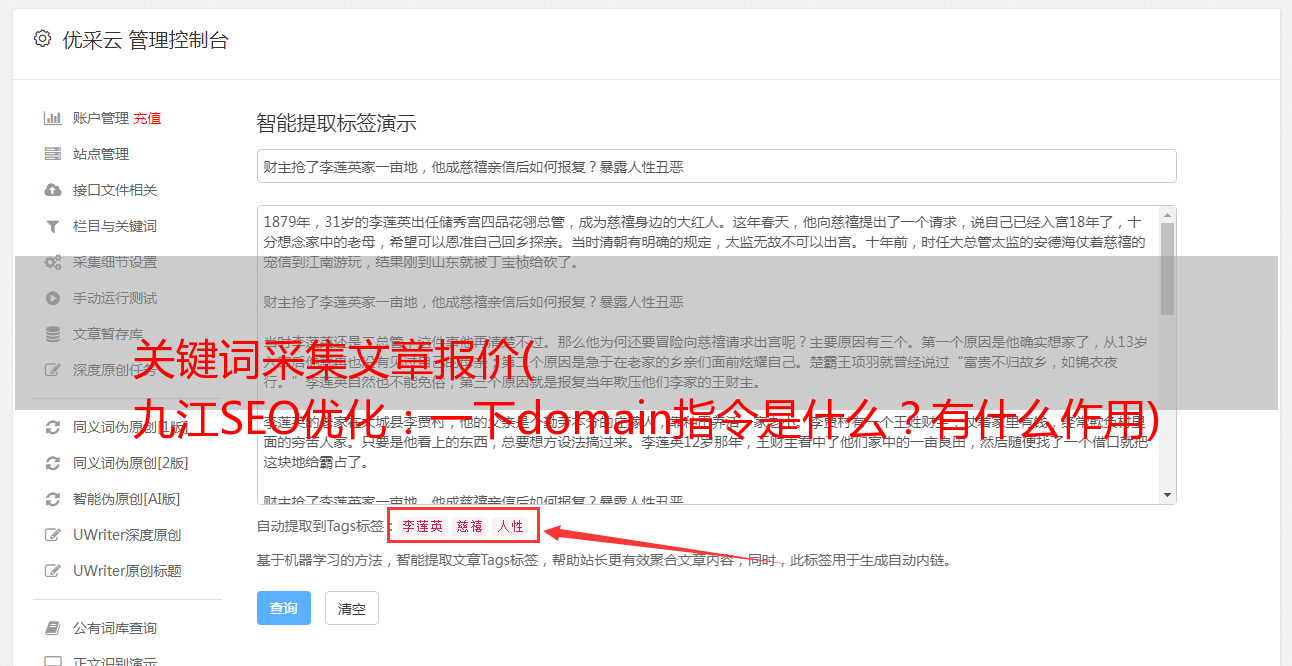Select the 李莲英 extracted tag
The height and width of the screenshot is (666, 1292).
pos(422,526)
